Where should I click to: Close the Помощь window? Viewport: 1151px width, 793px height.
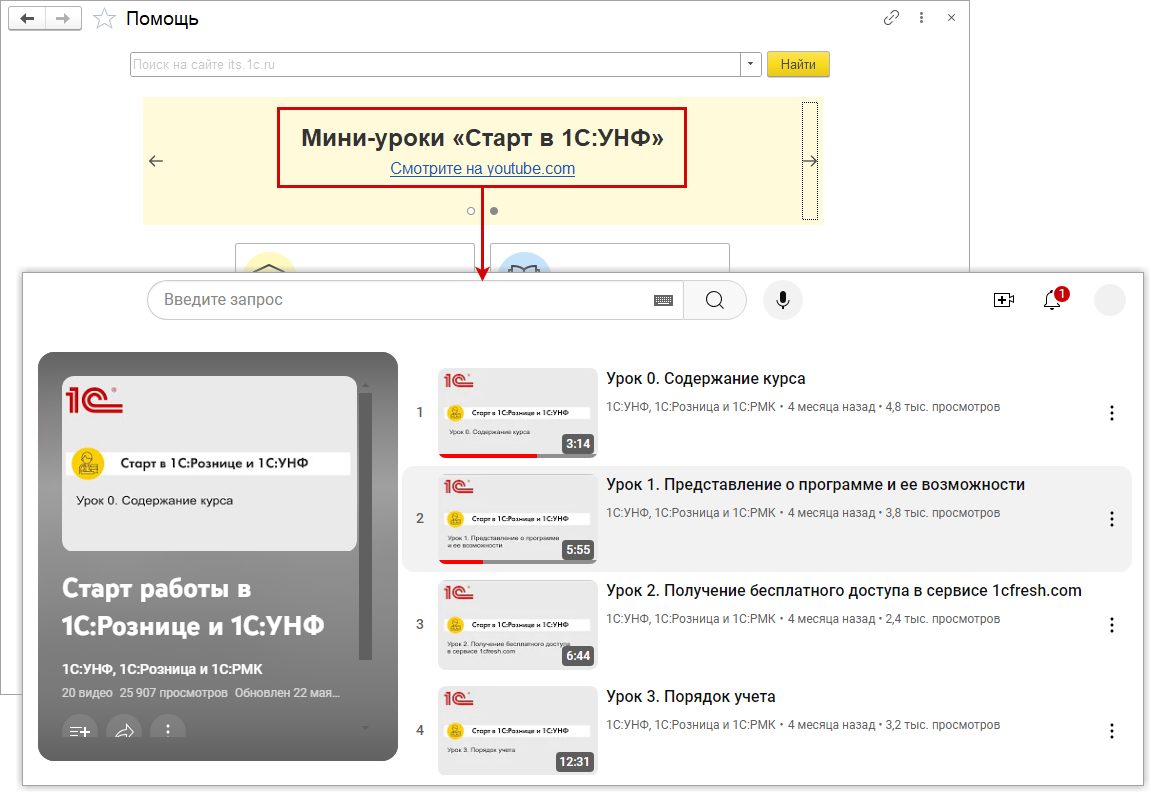pyautogui.click(x=951, y=18)
